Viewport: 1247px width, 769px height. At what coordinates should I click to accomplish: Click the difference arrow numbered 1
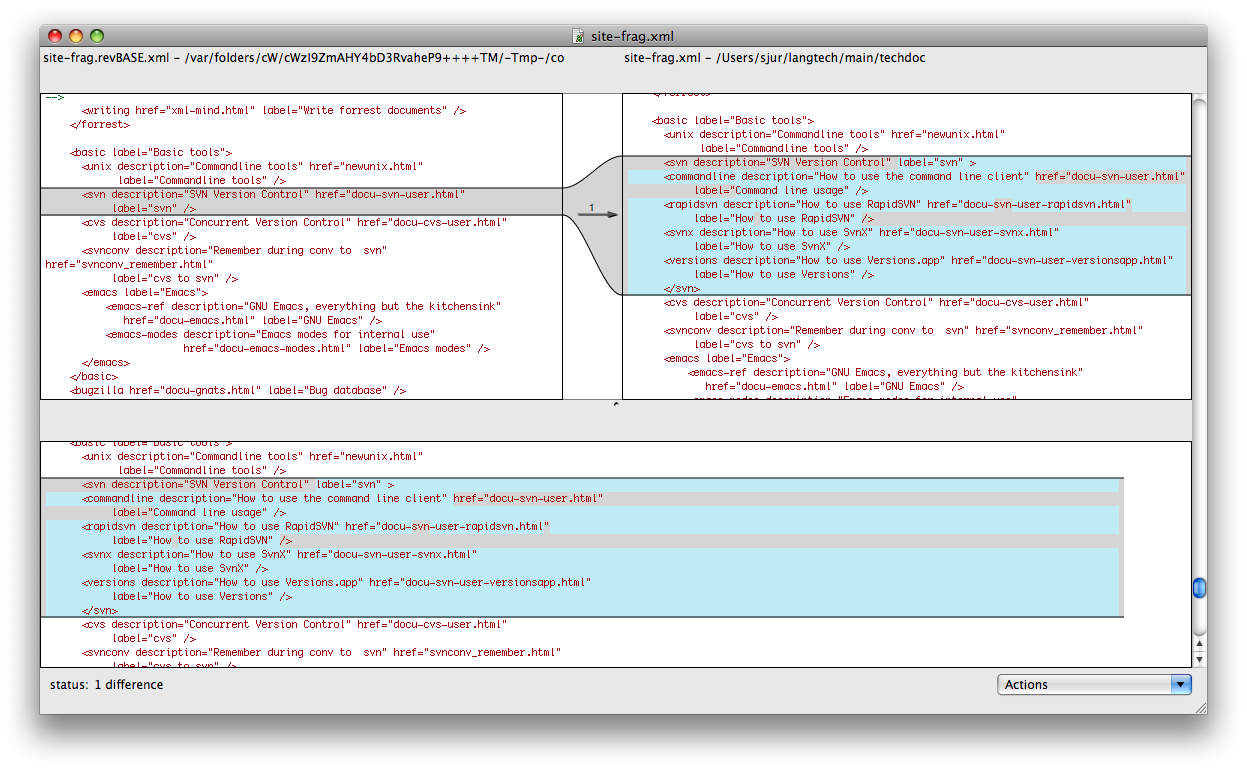click(598, 213)
